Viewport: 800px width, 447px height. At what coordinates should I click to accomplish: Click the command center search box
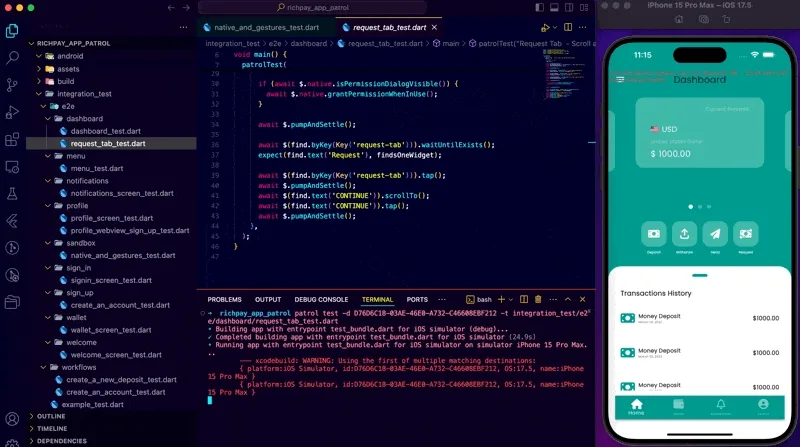[x=312, y=8]
